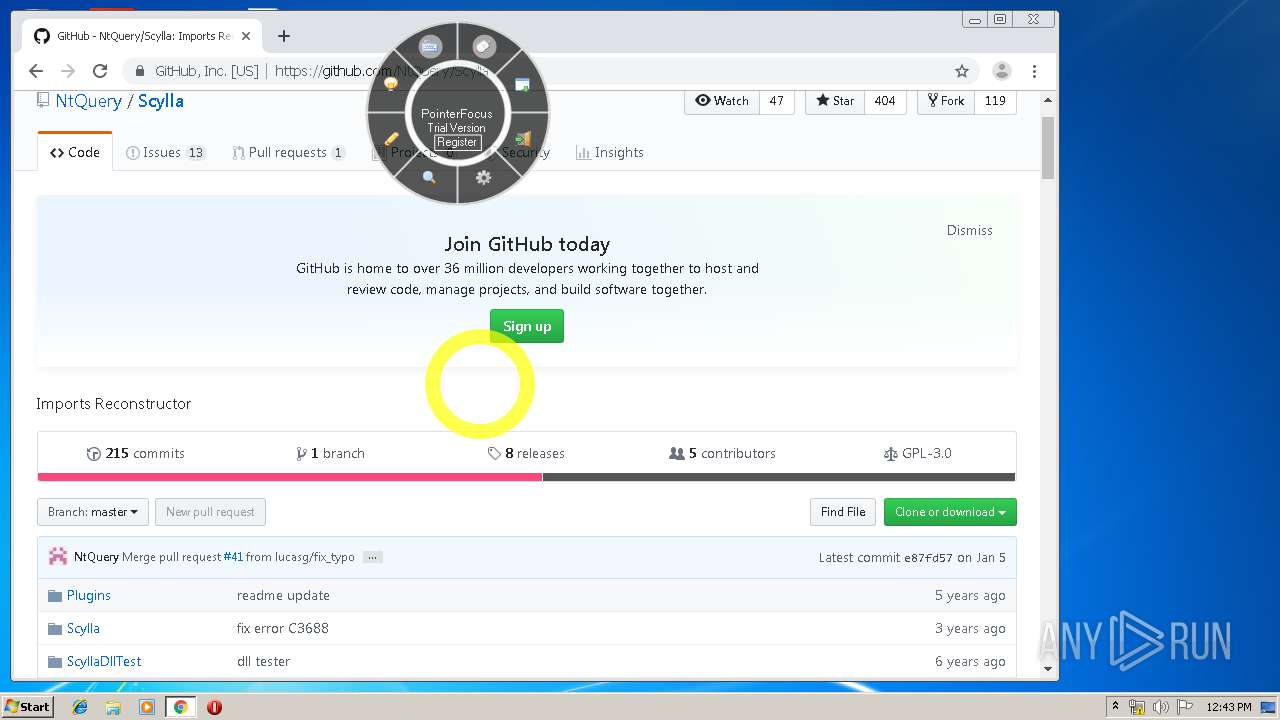Open the volume control in system tray
Image resolution: width=1280 pixels, height=720 pixels.
point(1160,707)
